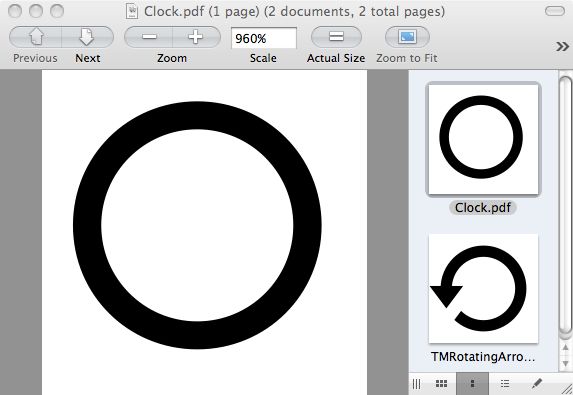Minimize the Preview window

pyautogui.click(x=36, y=11)
